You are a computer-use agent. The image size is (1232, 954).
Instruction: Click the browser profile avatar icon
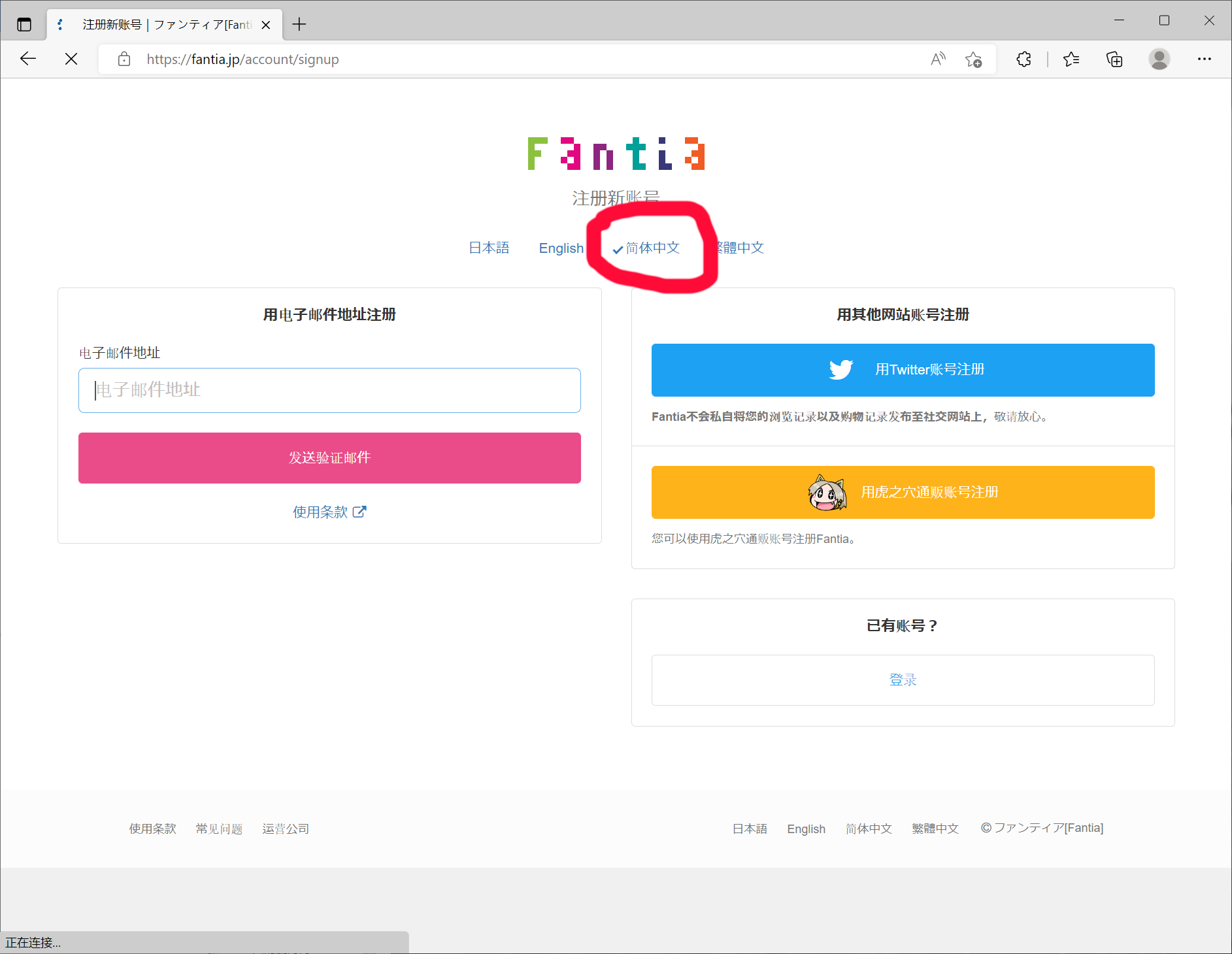[1158, 59]
